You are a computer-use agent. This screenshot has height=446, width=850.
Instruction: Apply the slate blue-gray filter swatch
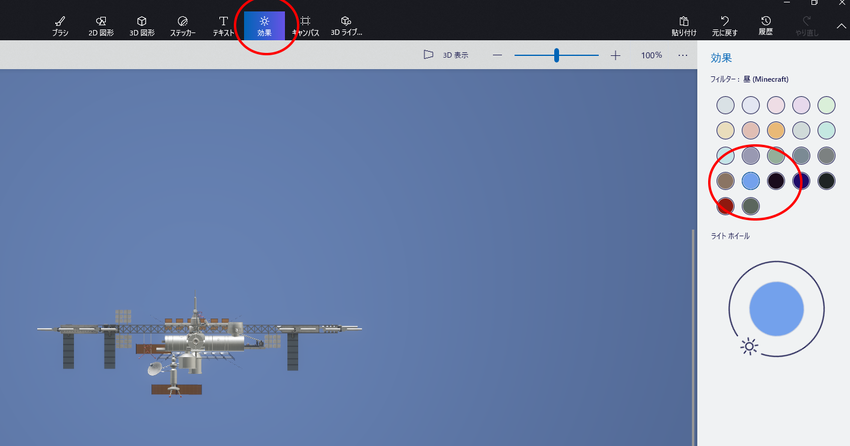click(801, 156)
